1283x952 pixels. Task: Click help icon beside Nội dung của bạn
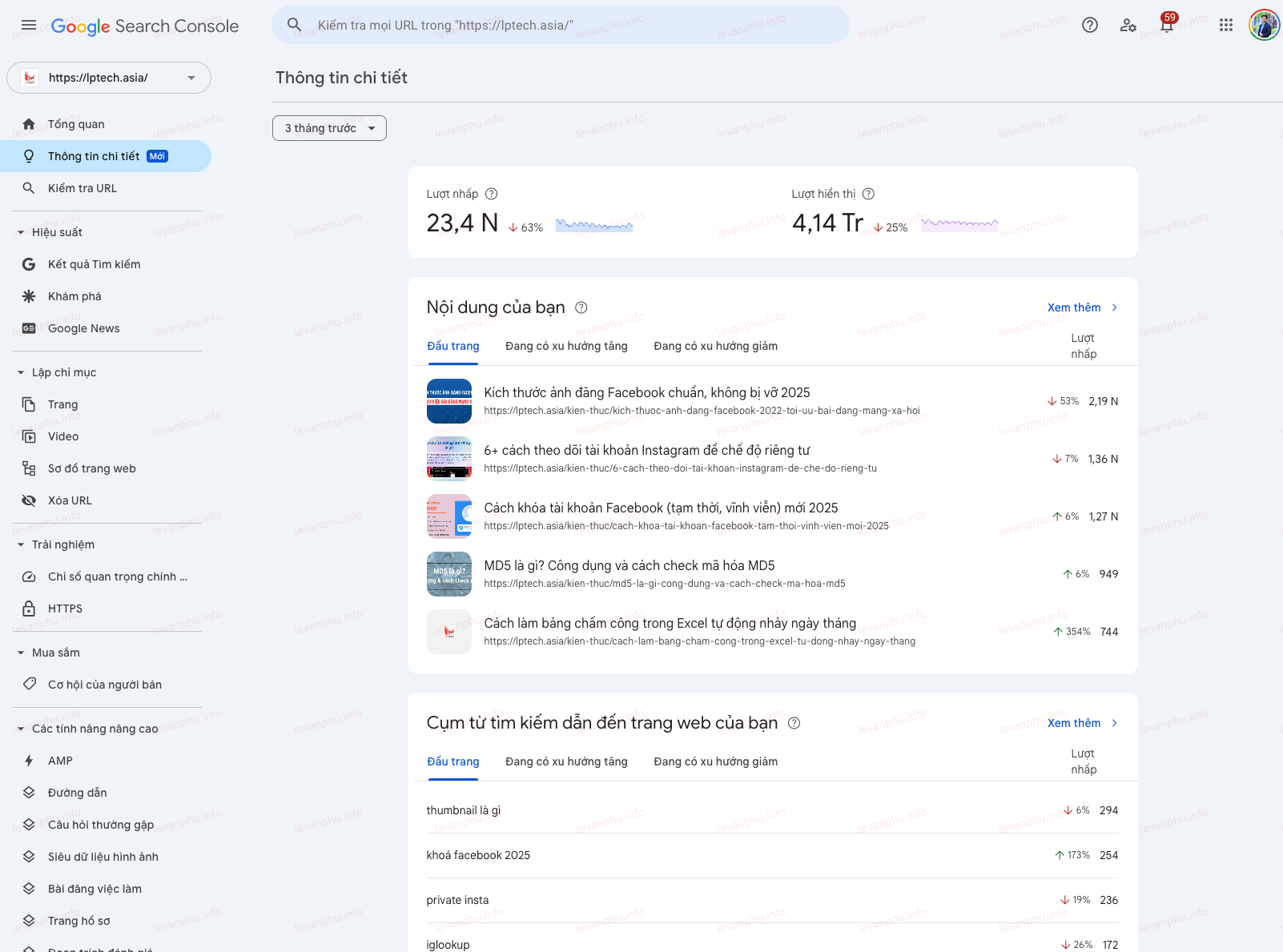(x=581, y=307)
